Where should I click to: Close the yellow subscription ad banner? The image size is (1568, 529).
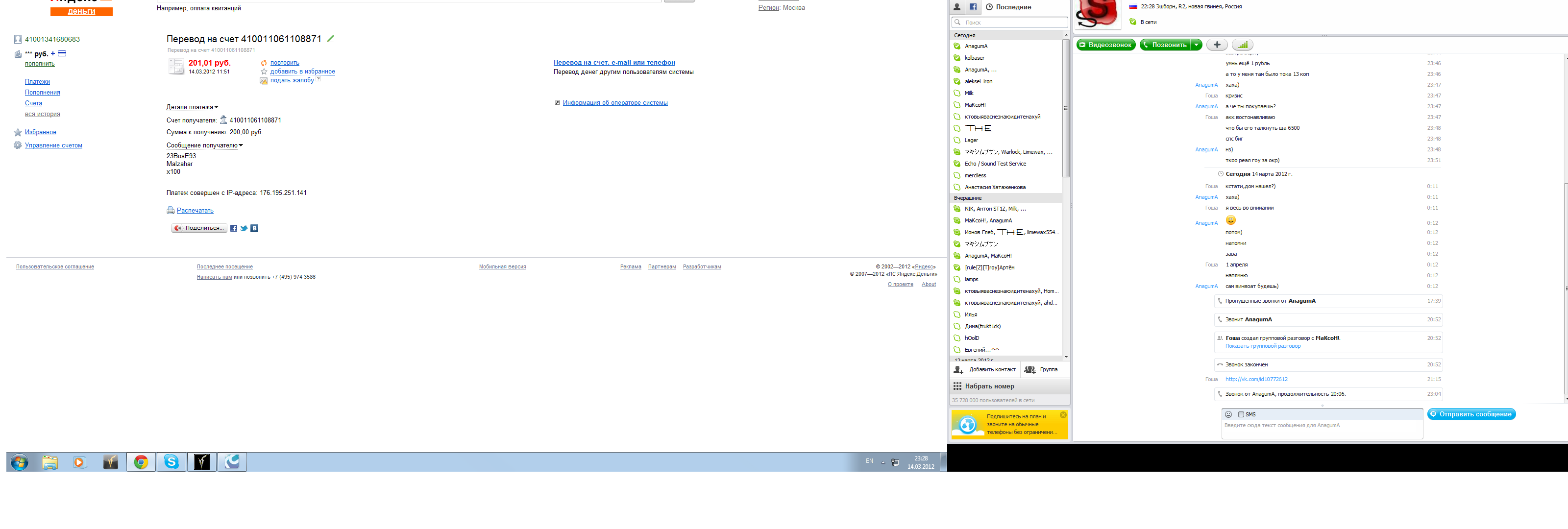point(1063,414)
